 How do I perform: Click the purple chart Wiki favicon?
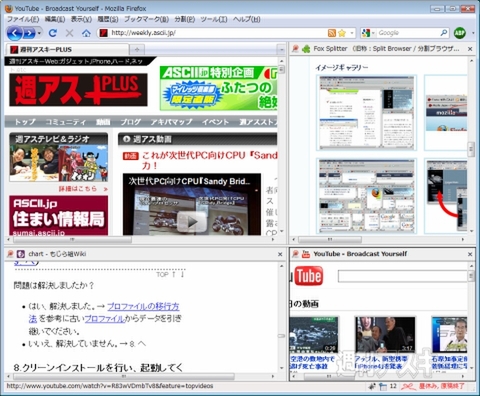click(x=21, y=254)
